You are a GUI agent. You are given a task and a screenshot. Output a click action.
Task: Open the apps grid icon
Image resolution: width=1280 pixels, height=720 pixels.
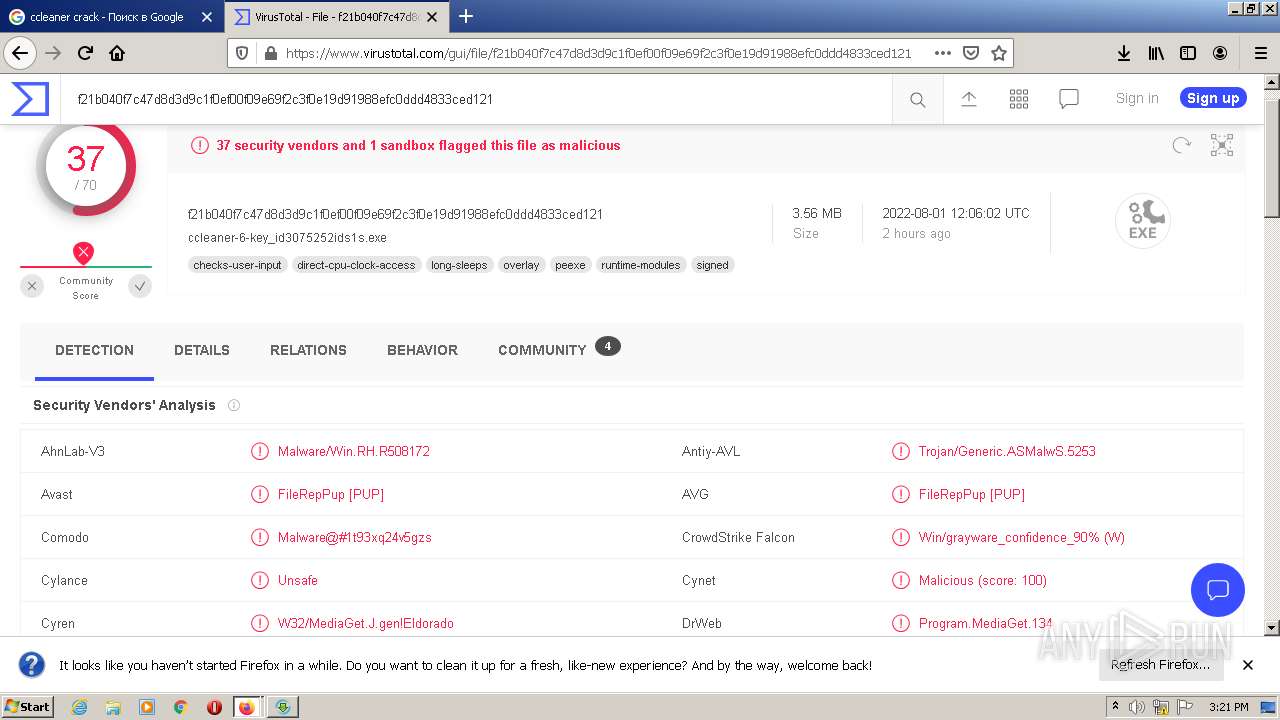pos(1019,98)
